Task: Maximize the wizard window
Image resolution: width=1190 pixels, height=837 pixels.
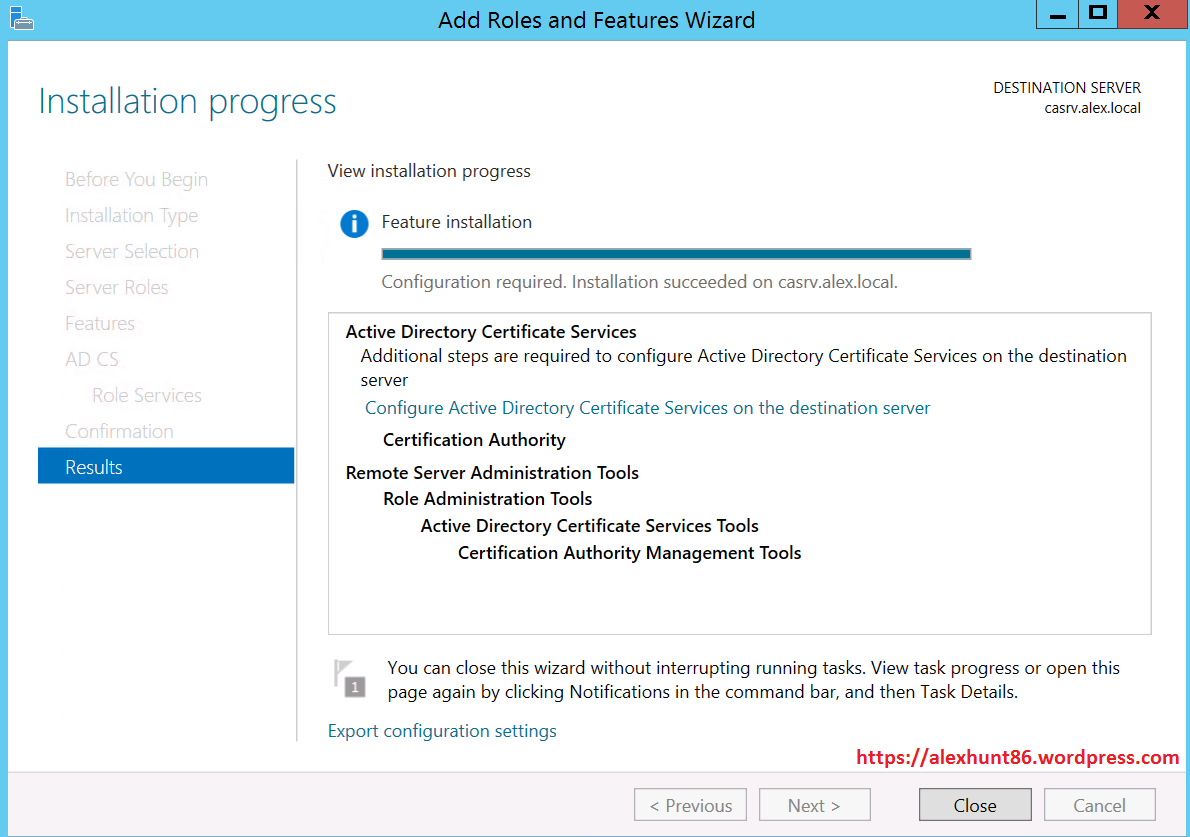Action: click(1097, 14)
